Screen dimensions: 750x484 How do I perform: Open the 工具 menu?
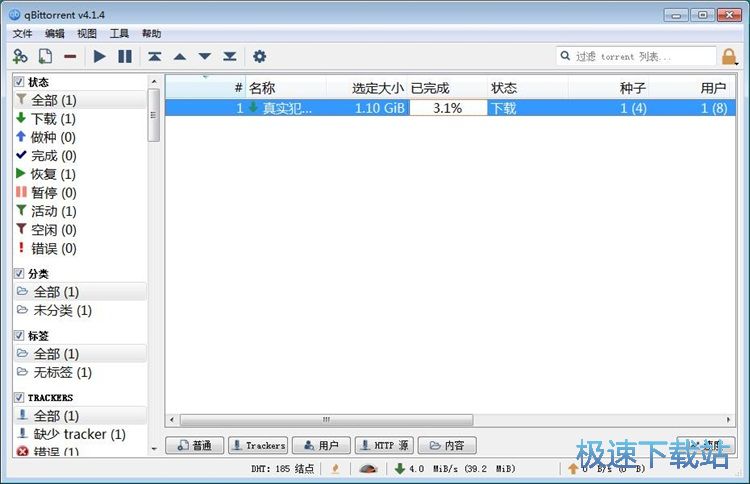119,33
